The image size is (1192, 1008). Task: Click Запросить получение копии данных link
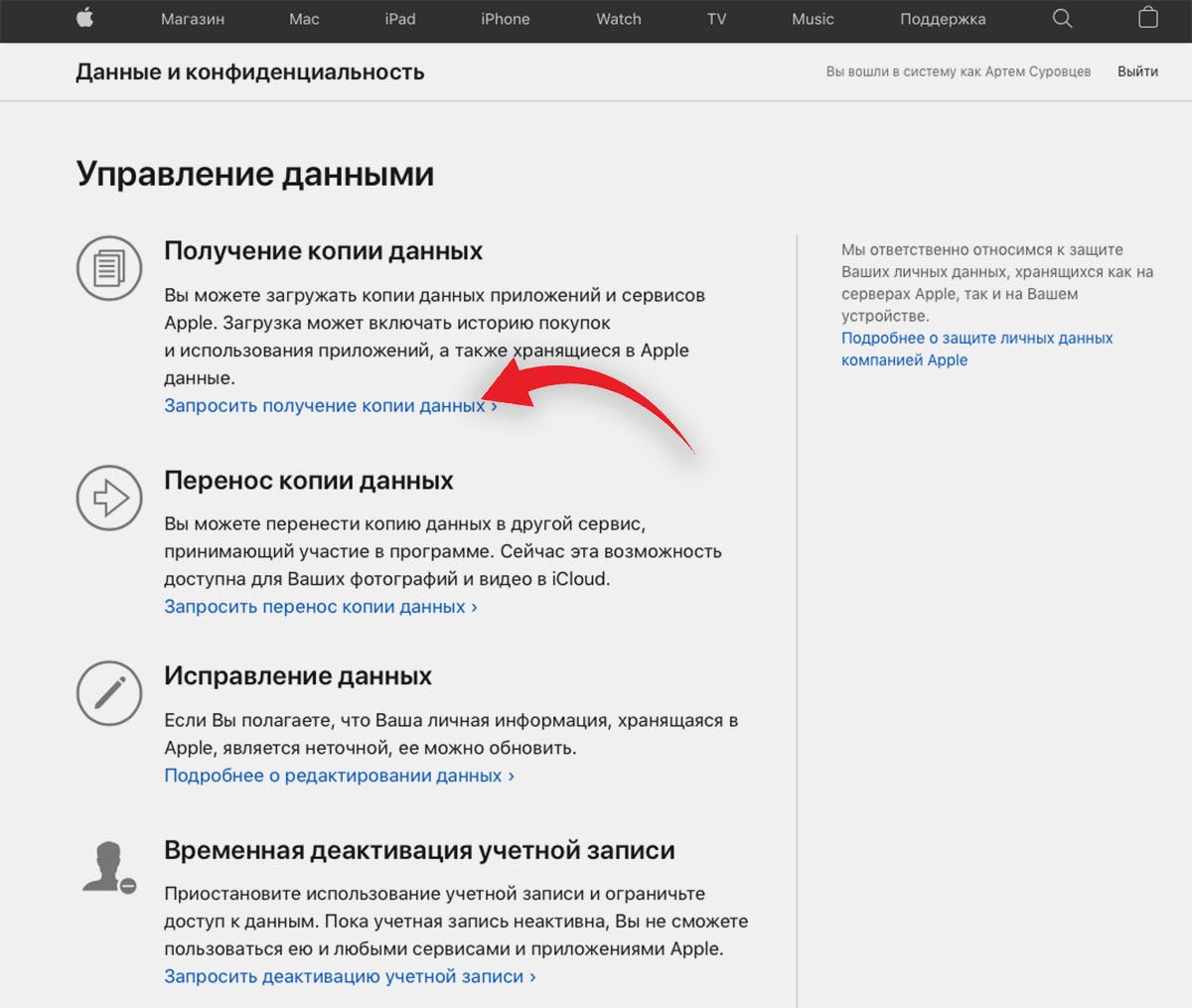(331, 405)
